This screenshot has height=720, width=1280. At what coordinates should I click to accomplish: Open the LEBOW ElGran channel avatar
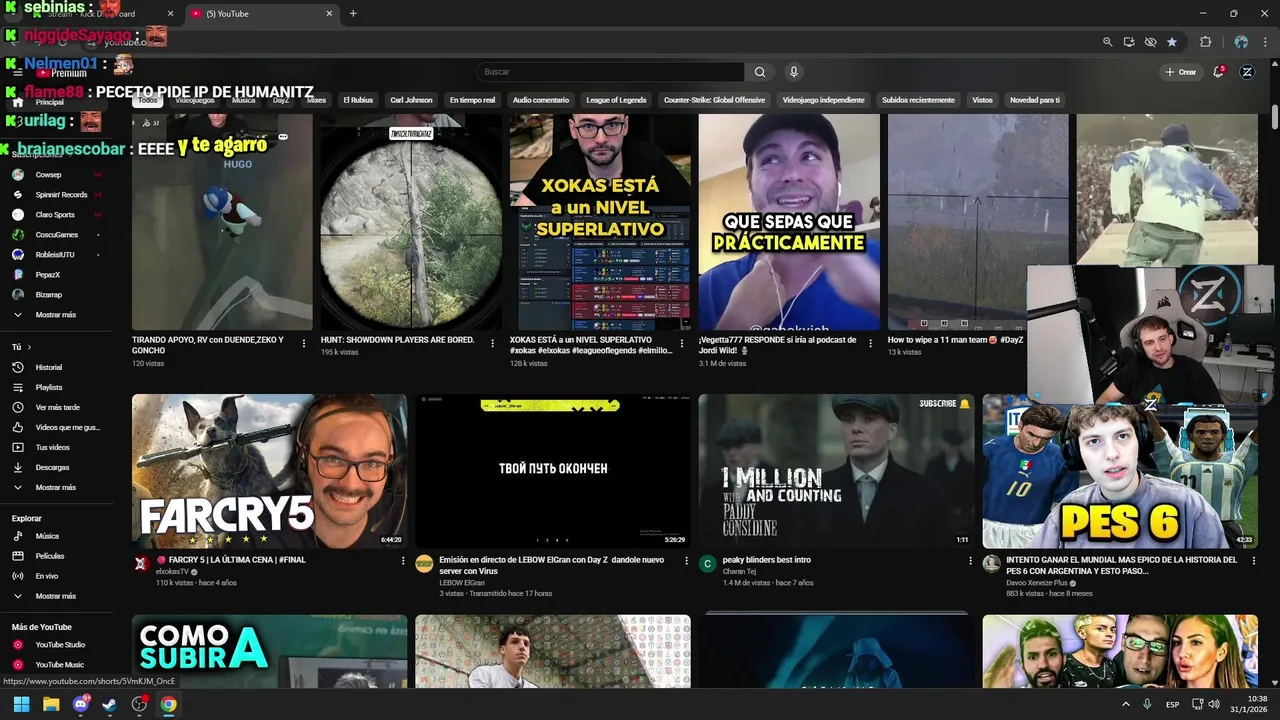pos(424,563)
